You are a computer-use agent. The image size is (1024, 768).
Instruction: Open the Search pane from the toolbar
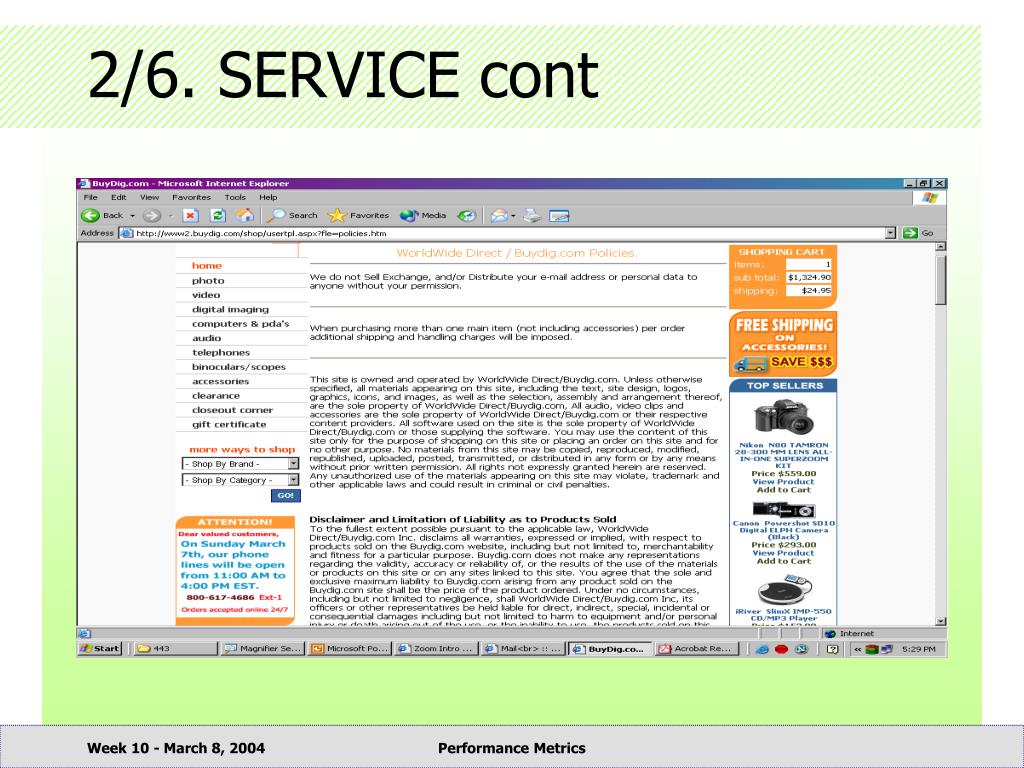[293, 216]
